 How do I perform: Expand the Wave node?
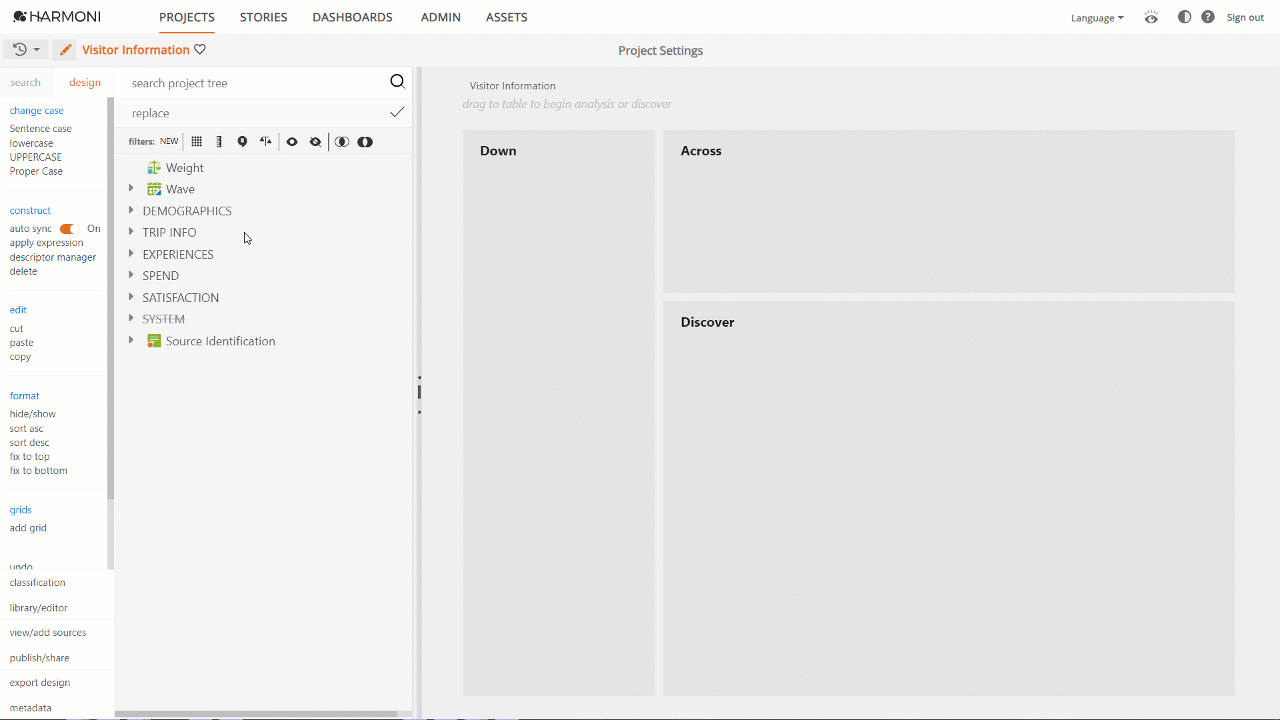pos(131,188)
